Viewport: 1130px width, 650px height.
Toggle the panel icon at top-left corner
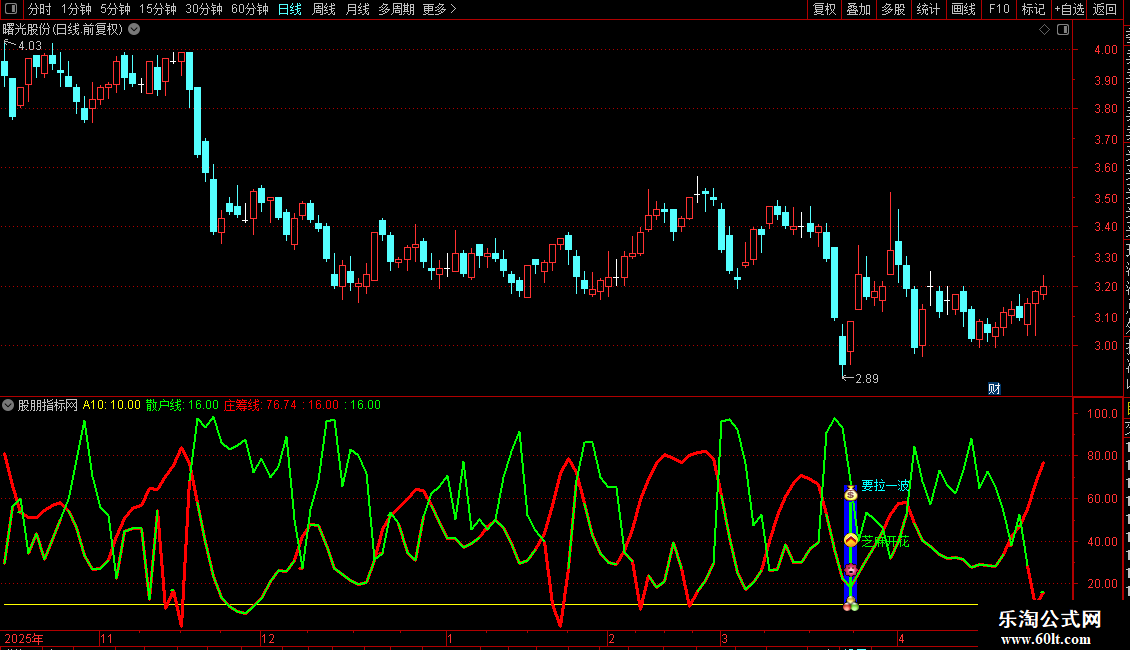[x=11, y=9]
